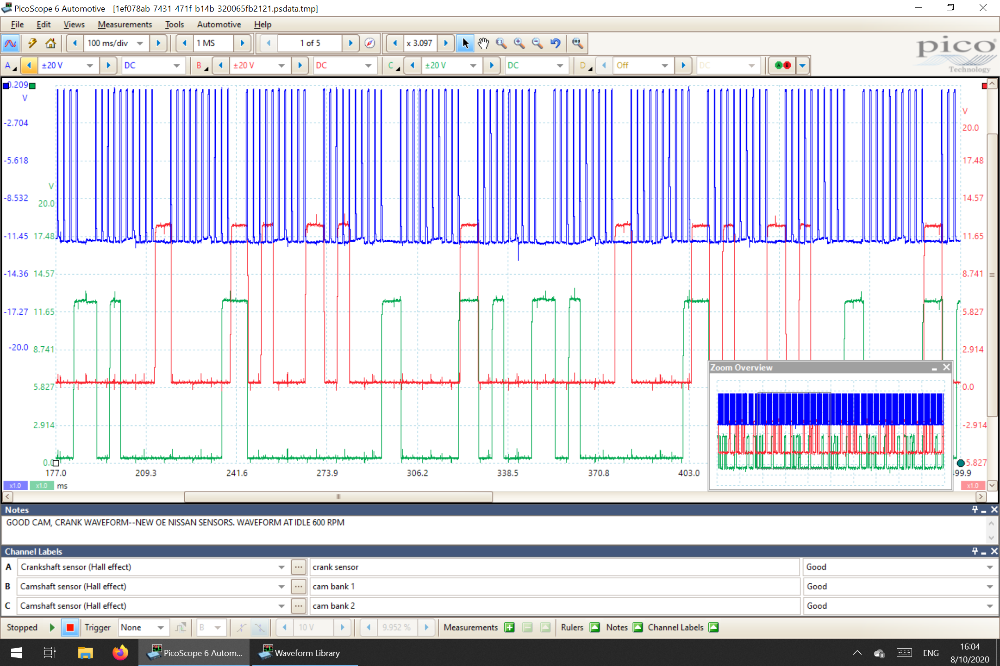The height and width of the screenshot is (666, 1000).
Task: Toggle the Notes panel button
Action: [637, 628]
